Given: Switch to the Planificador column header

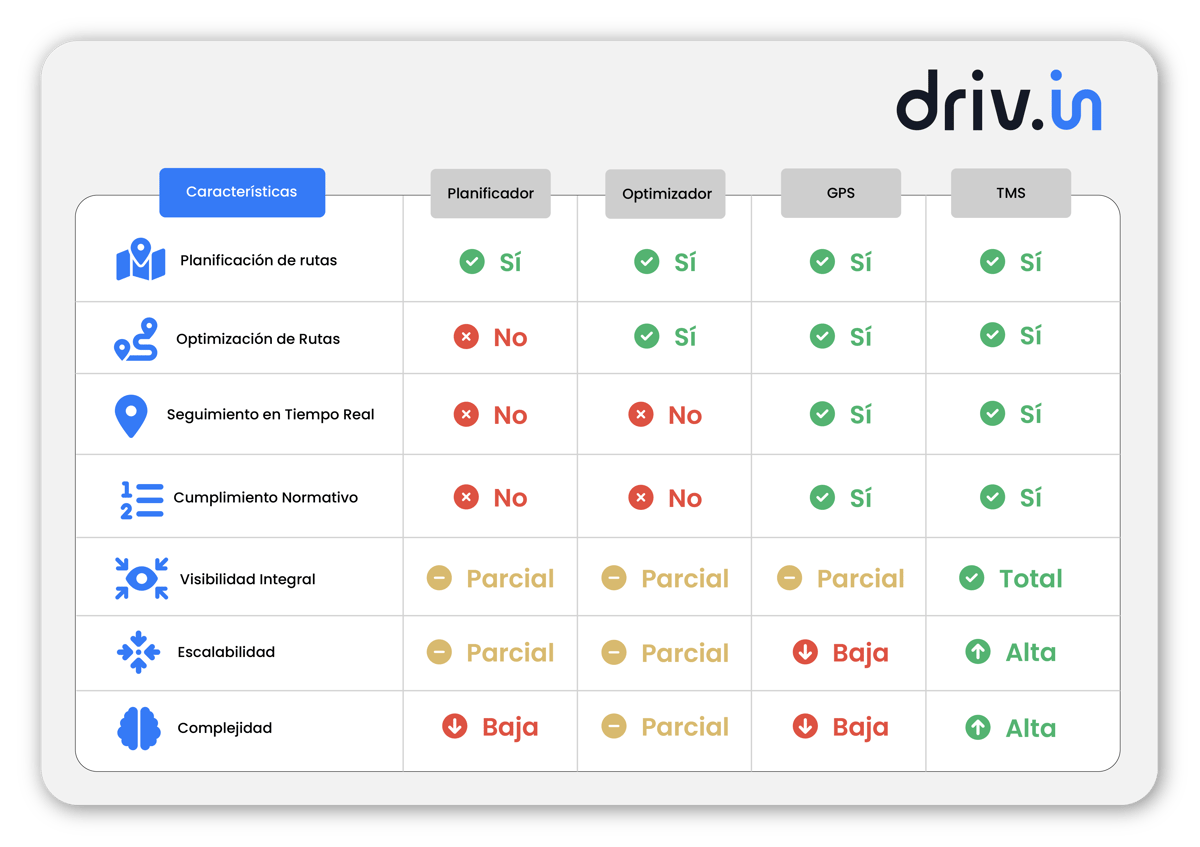Looking at the screenshot, I should (x=490, y=193).
